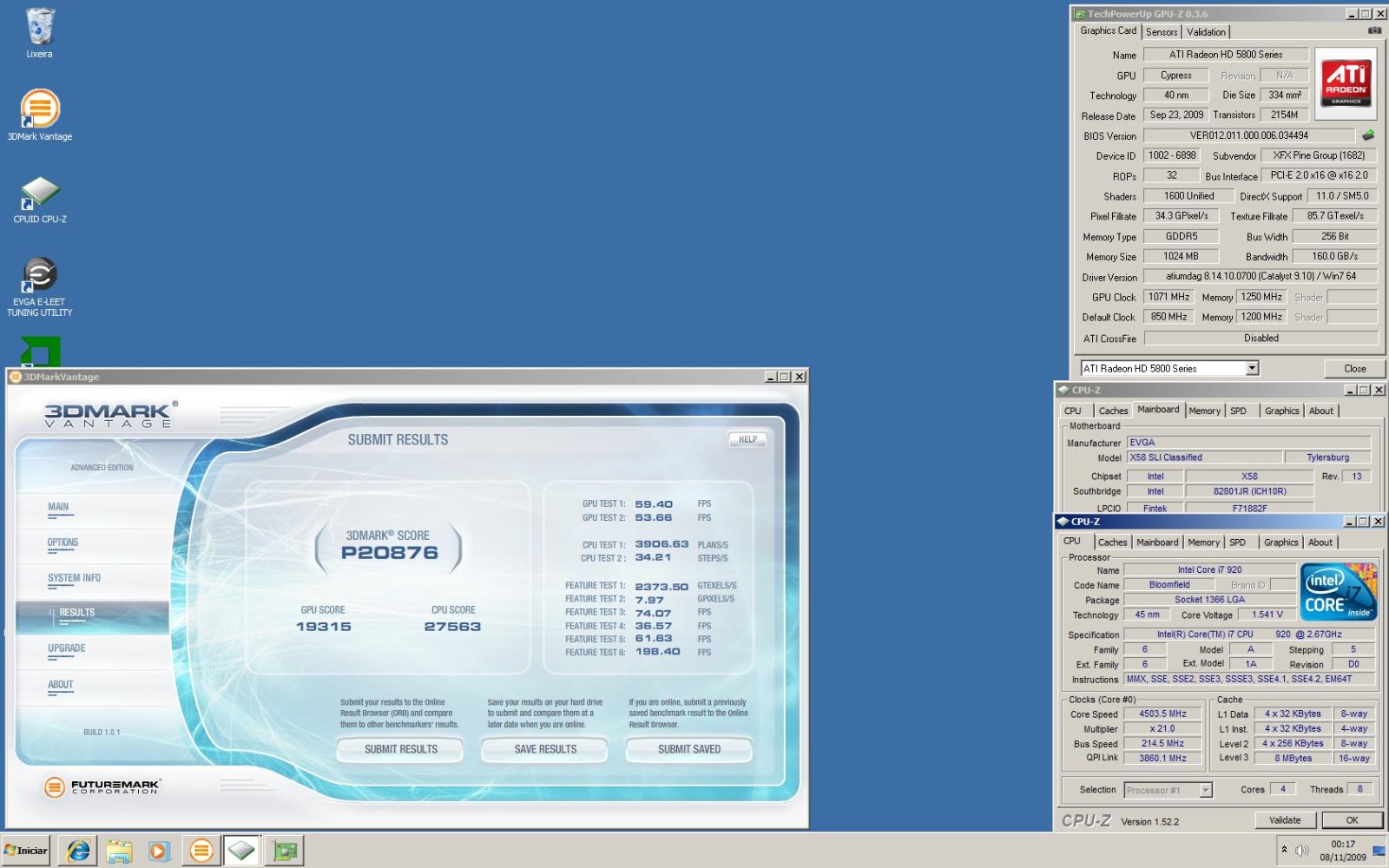Image resolution: width=1389 pixels, height=868 pixels.
Task: Click the volume speaker tray icon
Action: click(x=1301, y=851)
